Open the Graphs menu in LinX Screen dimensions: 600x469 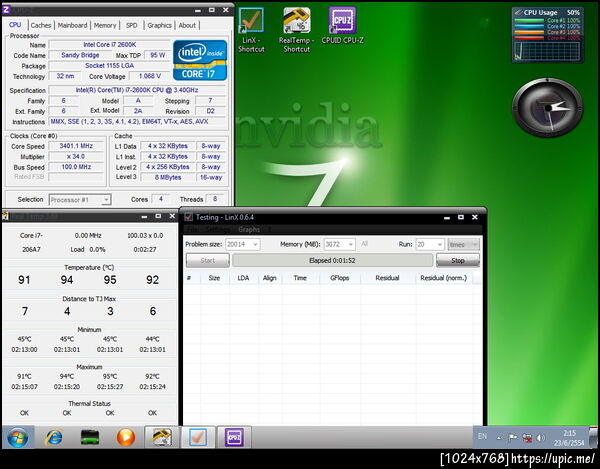(249, 230)
